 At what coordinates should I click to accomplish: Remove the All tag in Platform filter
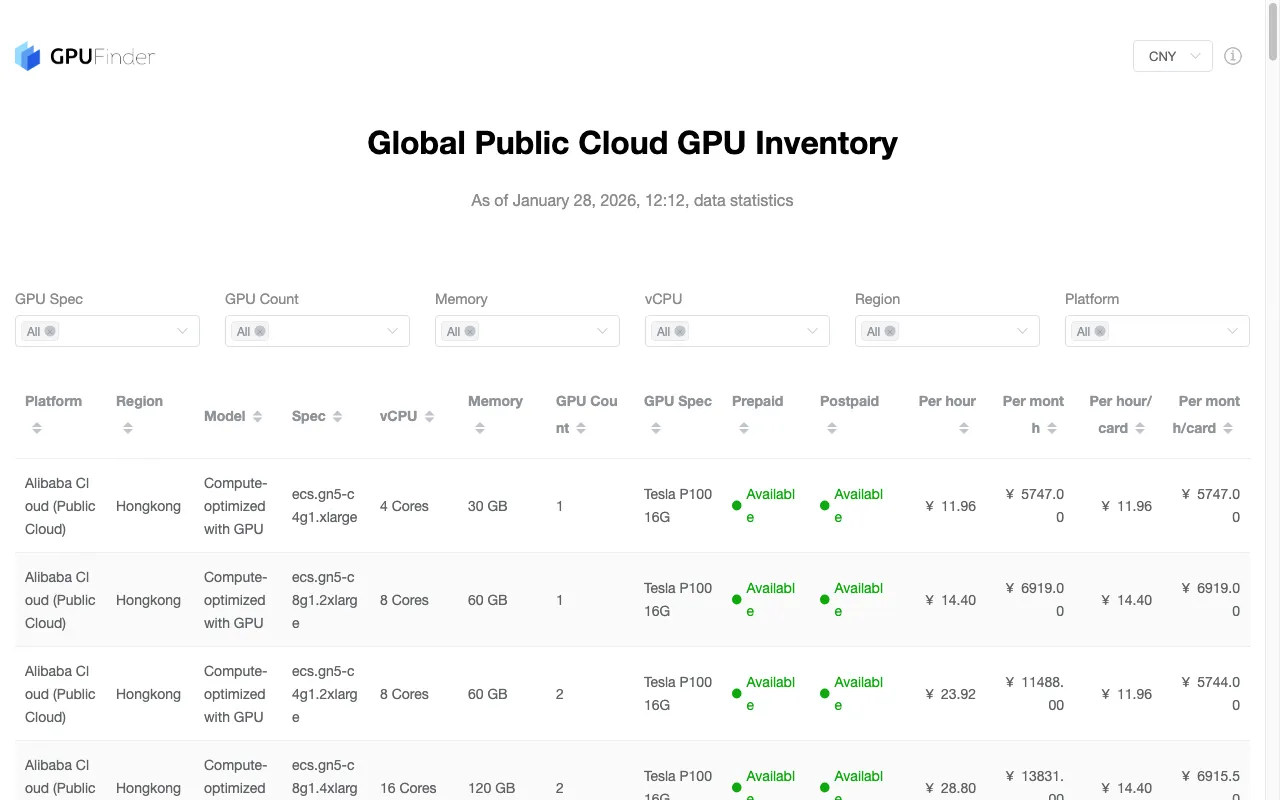click(x=1100, y=331)
